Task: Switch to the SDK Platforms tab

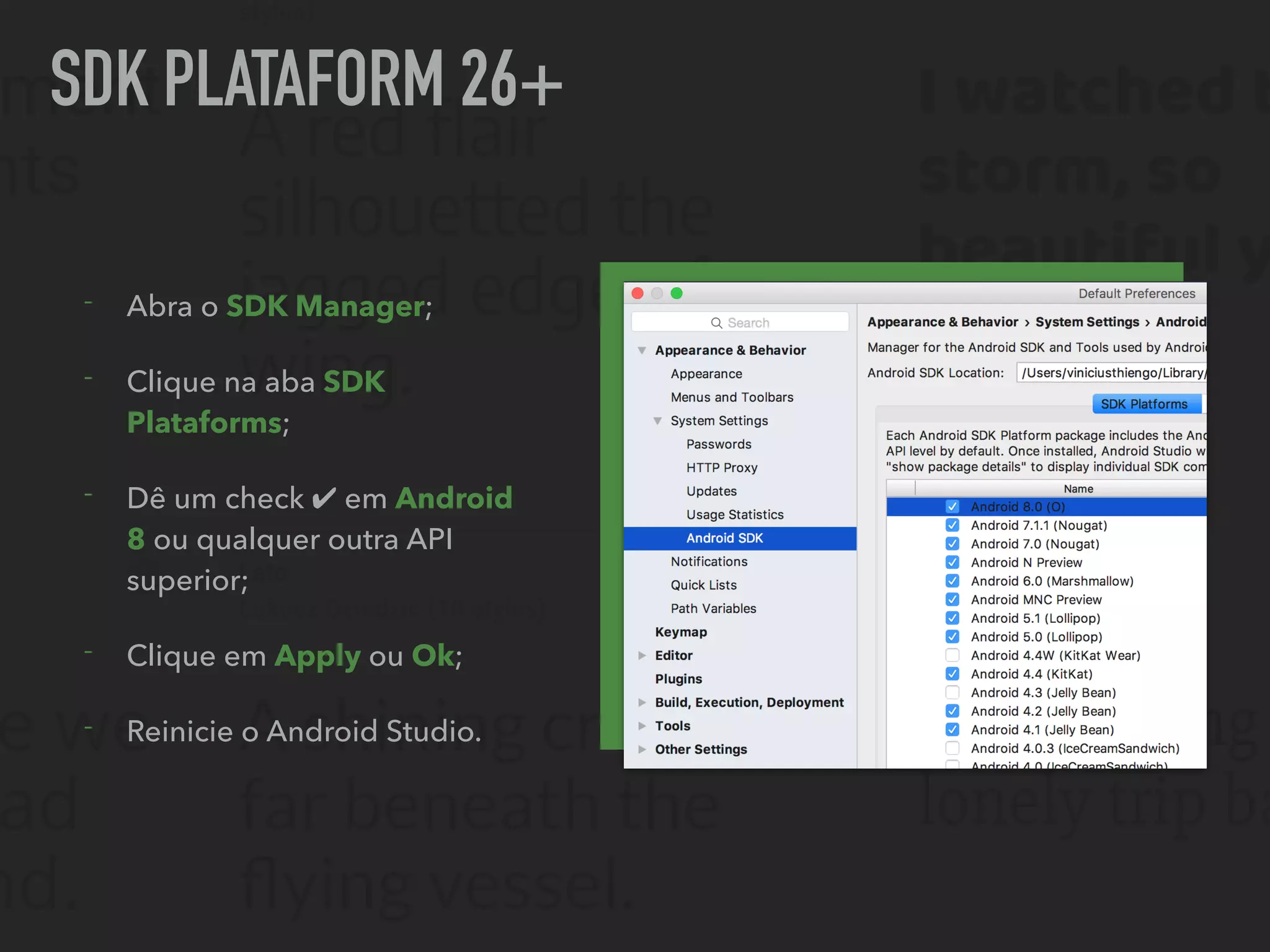Action: point(1146,404)
